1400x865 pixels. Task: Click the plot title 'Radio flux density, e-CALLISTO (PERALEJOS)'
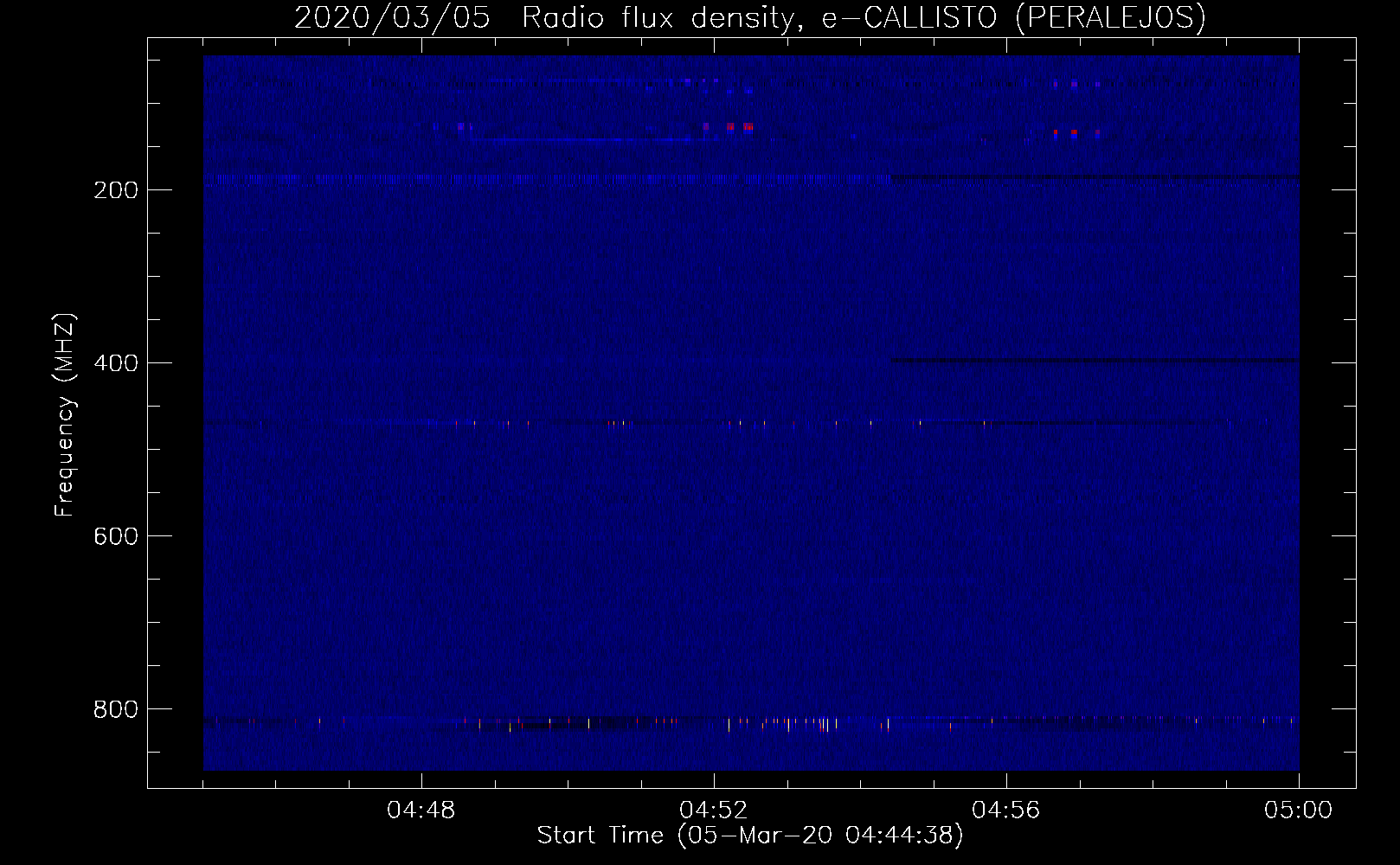point(864,18)
